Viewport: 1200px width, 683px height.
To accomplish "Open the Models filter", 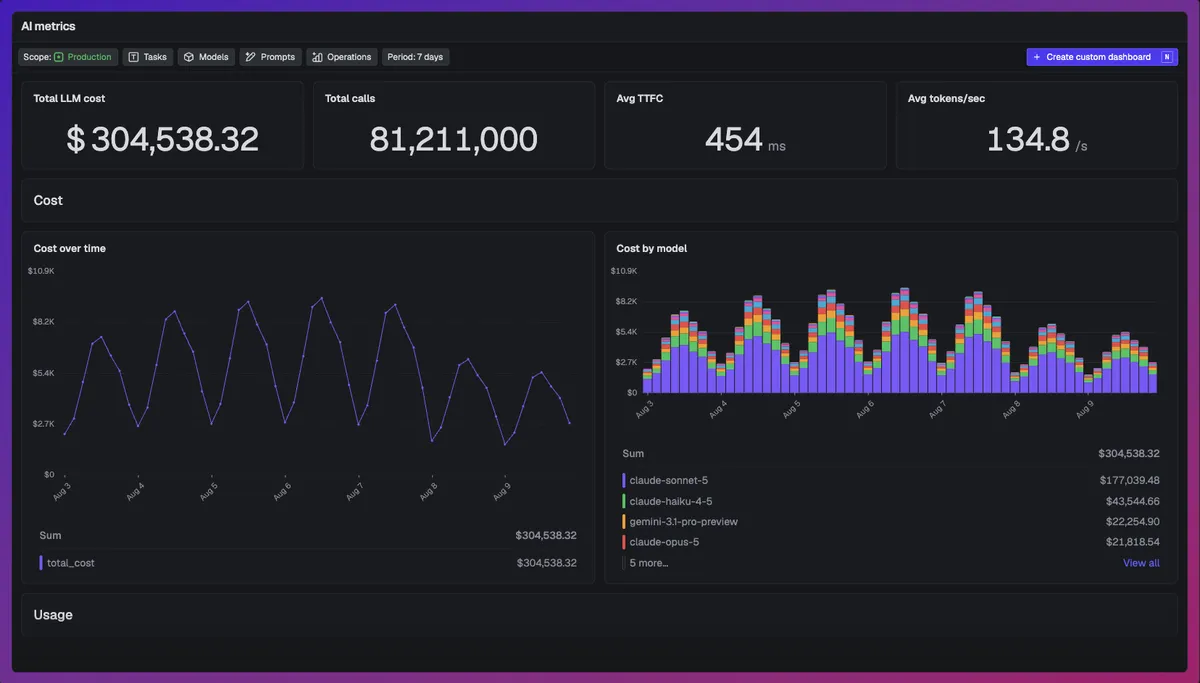I will [x=207, y=57].
